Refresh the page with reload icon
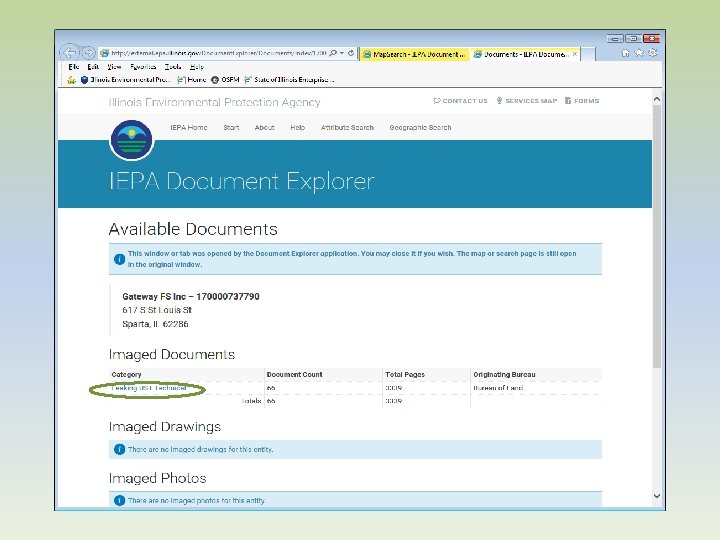This screenshot has width=720, height=540. (x=351, y=53)
